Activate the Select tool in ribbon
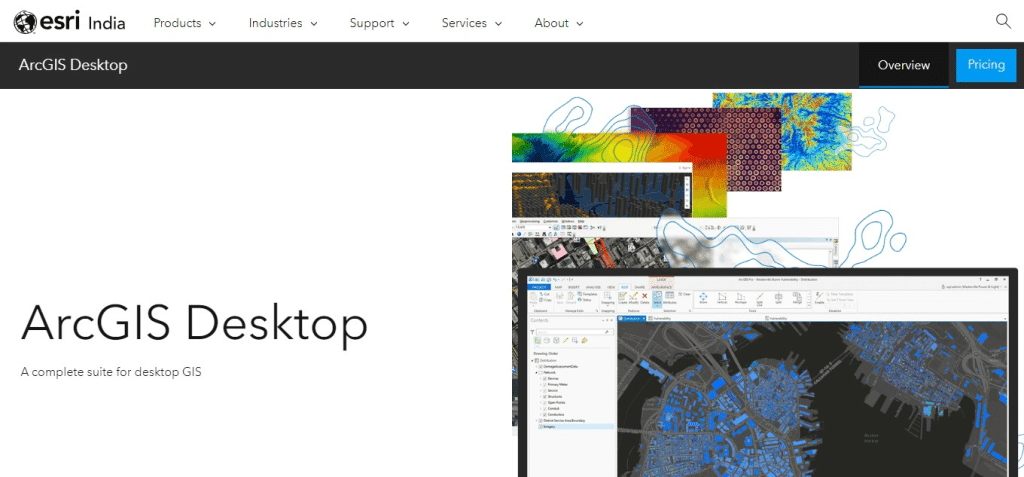Viewport: 1024px width, 477px height. pyautogui.click(x=657, y=298)
